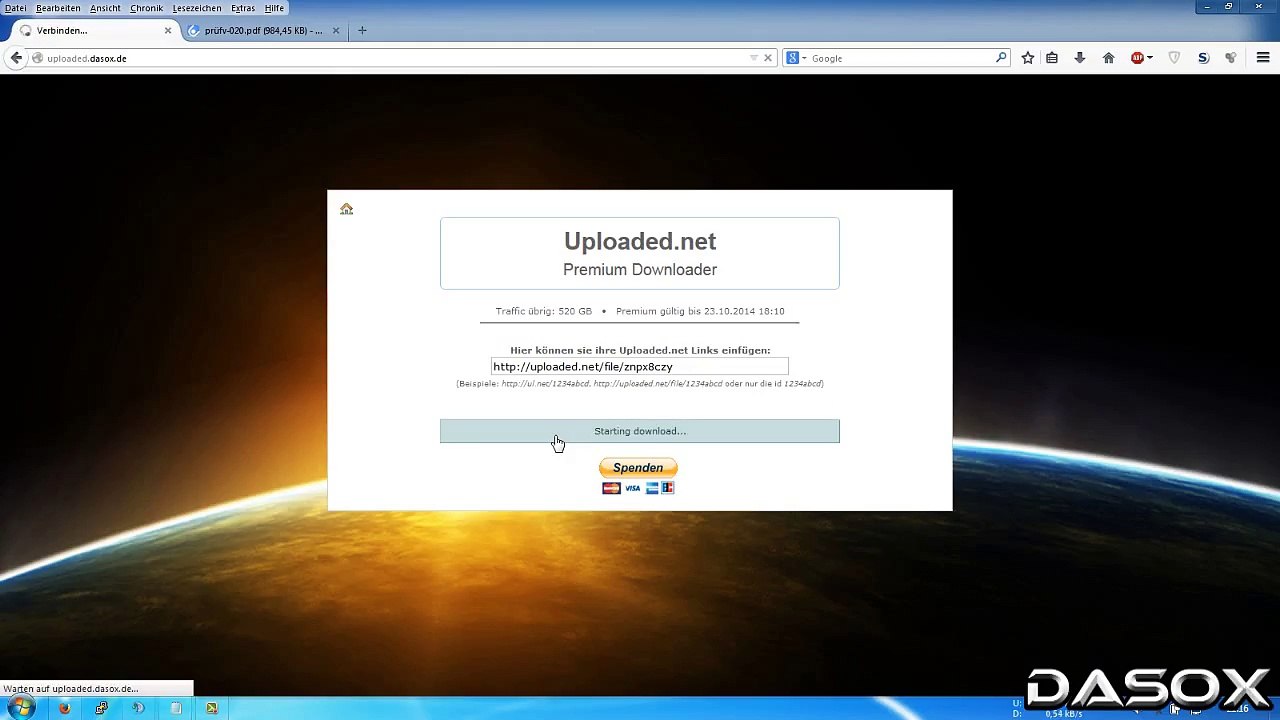Open a new tab with plus button
The image size is (1280, 720).
pyautogui.click(x=362, y=30)
